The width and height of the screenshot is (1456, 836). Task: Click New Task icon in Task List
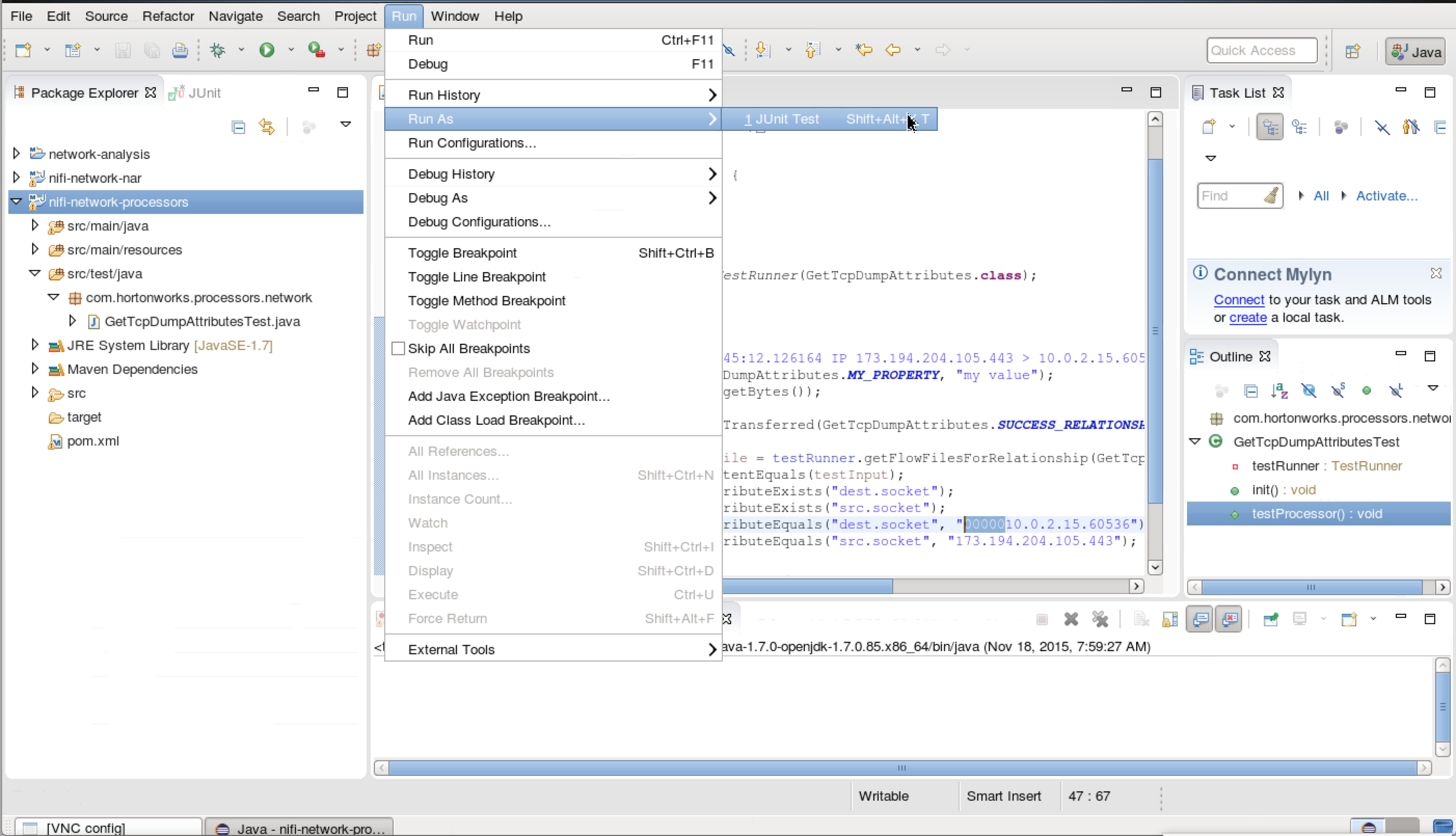coord(1208,127)
